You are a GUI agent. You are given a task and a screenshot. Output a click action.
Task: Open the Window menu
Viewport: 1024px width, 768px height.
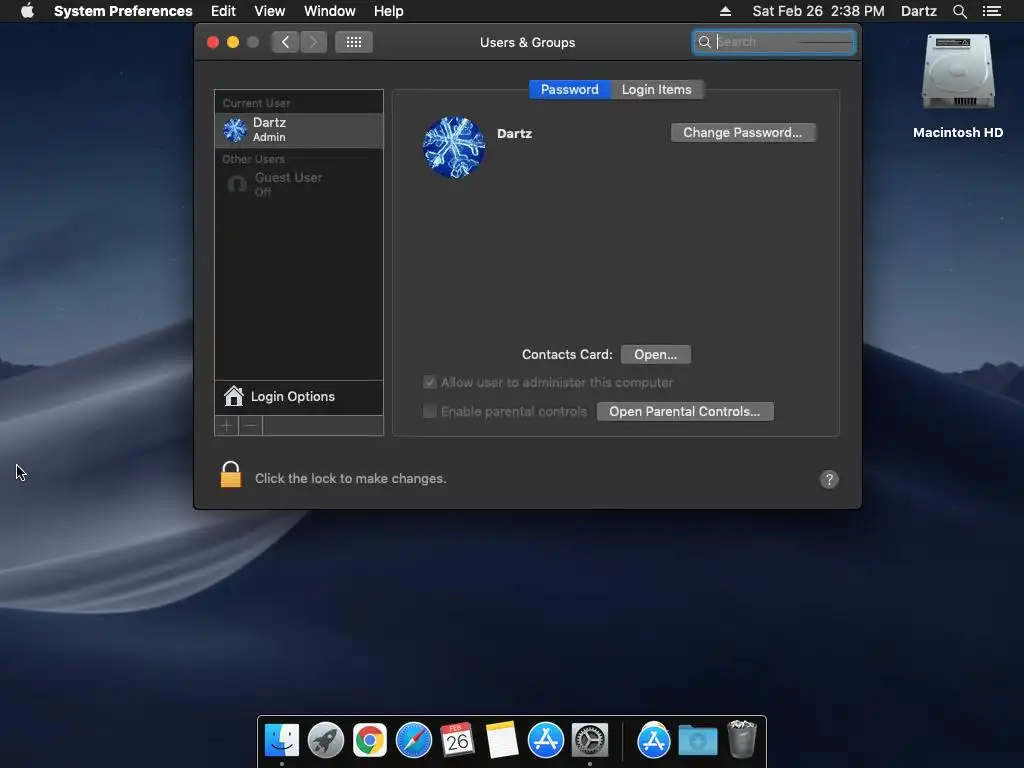coord(330,11)
